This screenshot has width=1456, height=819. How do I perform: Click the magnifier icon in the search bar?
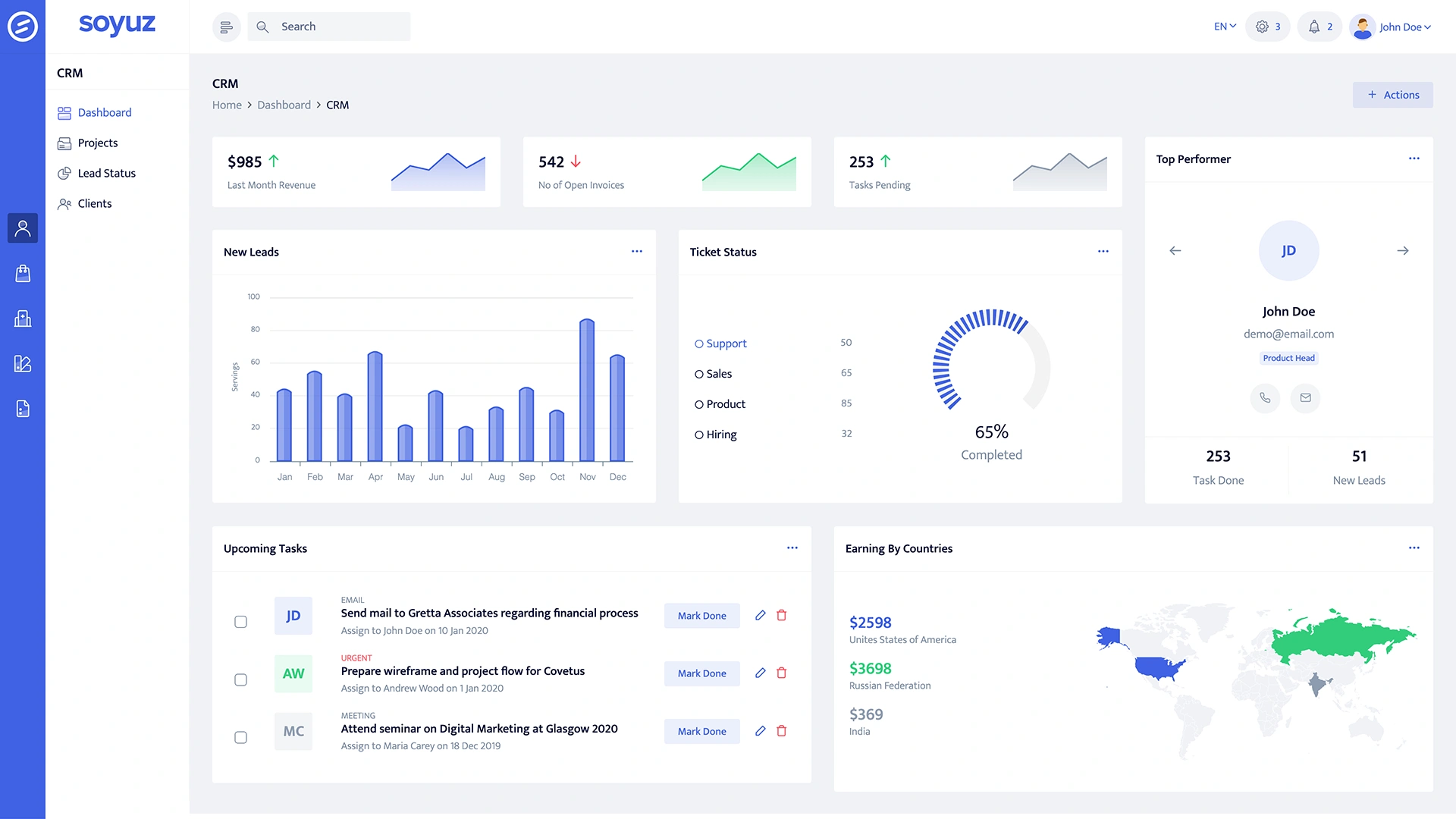click(x=262, y=26)
